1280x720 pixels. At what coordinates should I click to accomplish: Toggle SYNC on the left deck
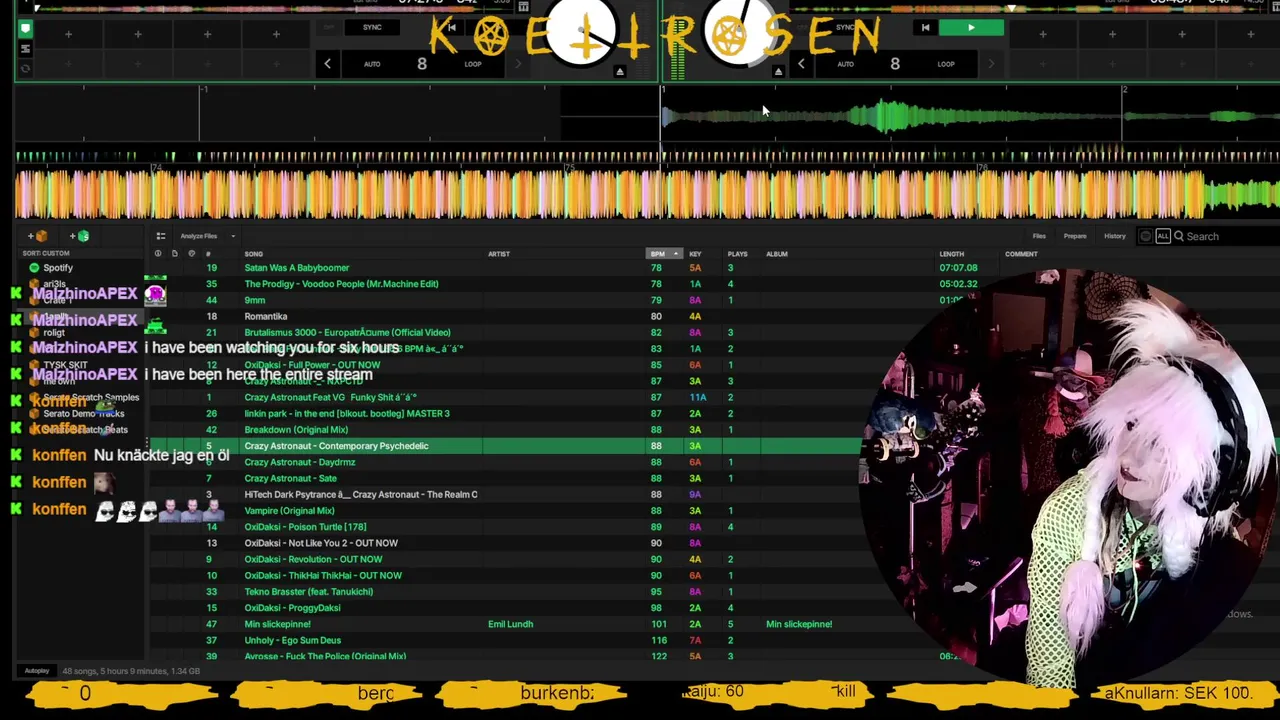[x=372, y=27]
